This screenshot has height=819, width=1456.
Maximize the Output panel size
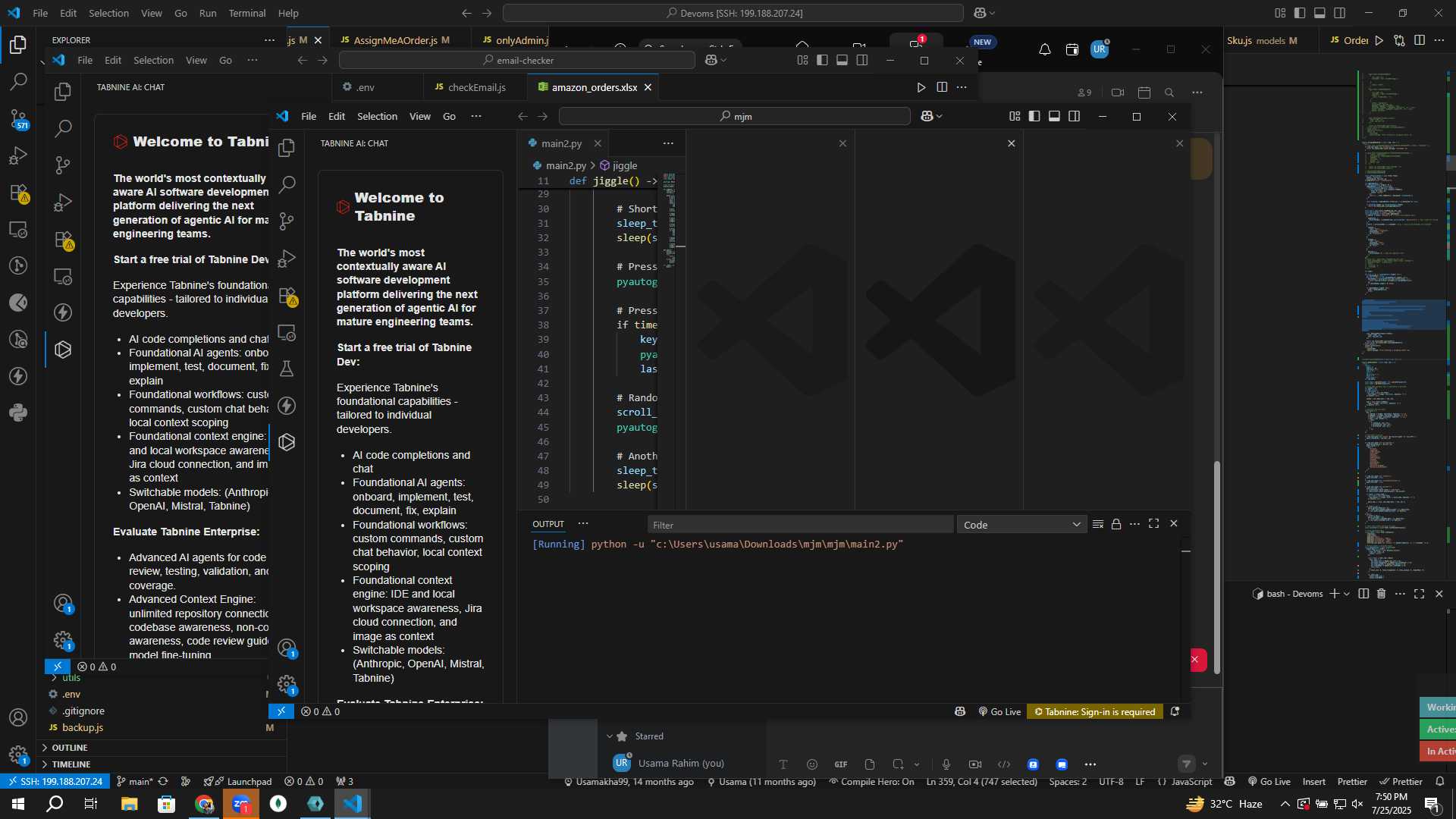point(1153,523)
